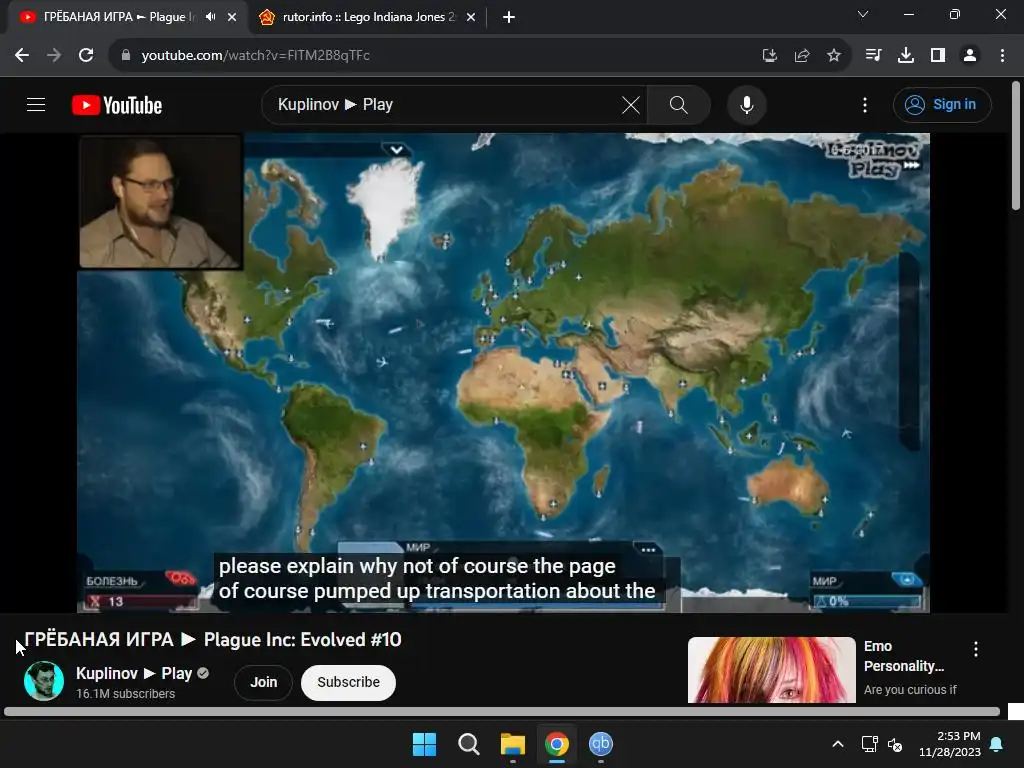Image resolution: width=1024 pixels, height=768 pixels.
Task: Open Chrome downloads icon
Action: pyautogui.click(x=906, y=56)
